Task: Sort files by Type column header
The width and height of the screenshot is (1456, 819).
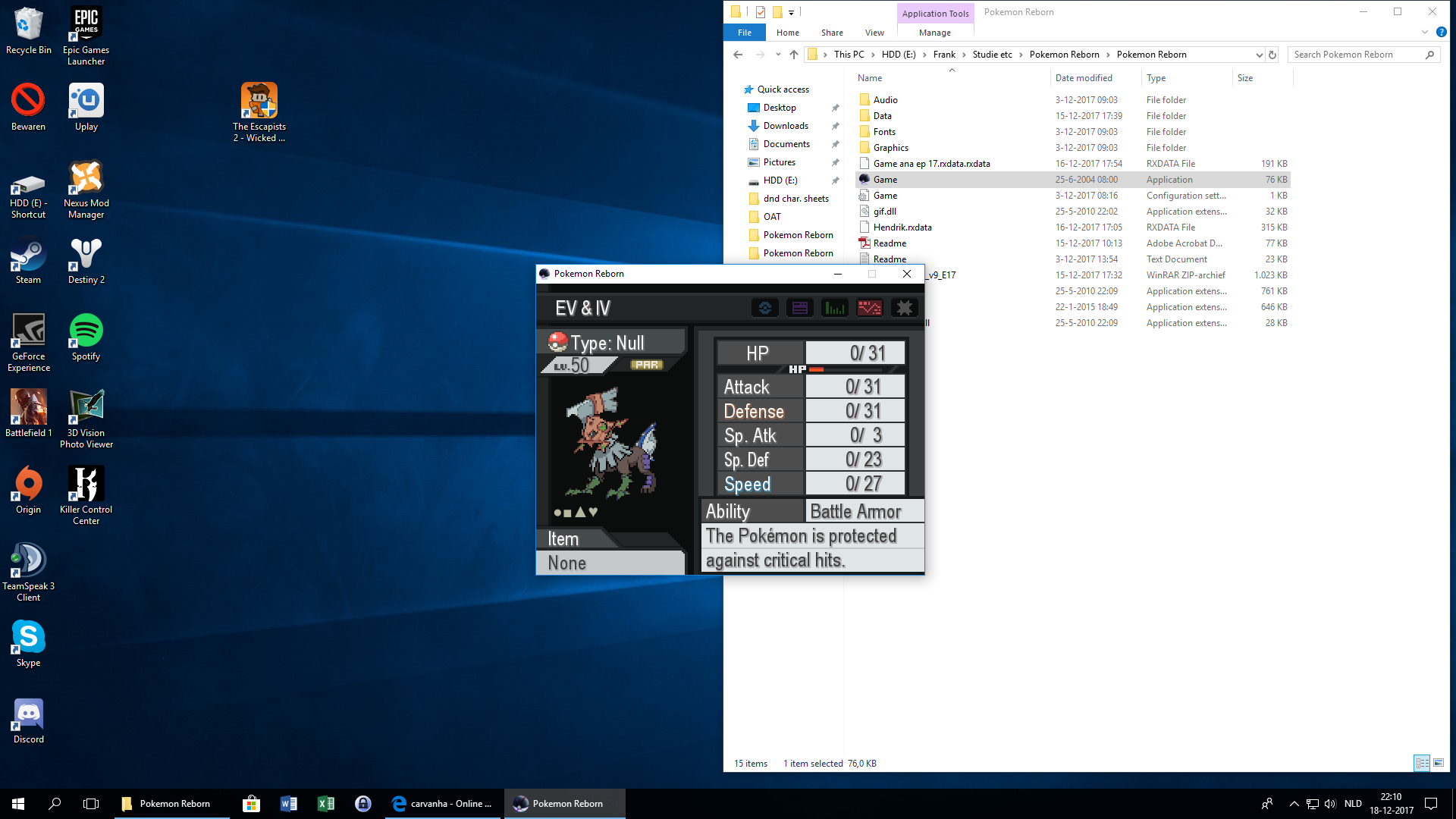Action: click(1186, 78)
